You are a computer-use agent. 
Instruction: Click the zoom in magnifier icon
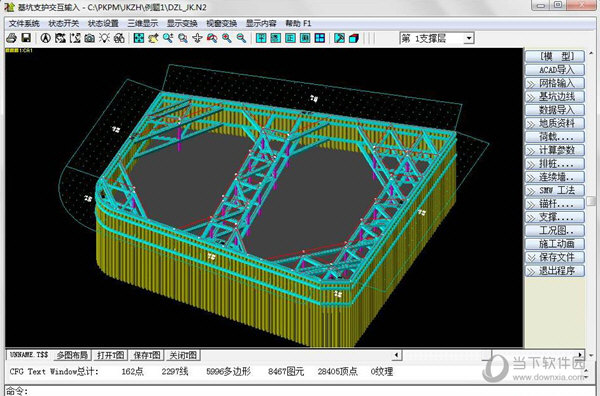tap(227, 38)
